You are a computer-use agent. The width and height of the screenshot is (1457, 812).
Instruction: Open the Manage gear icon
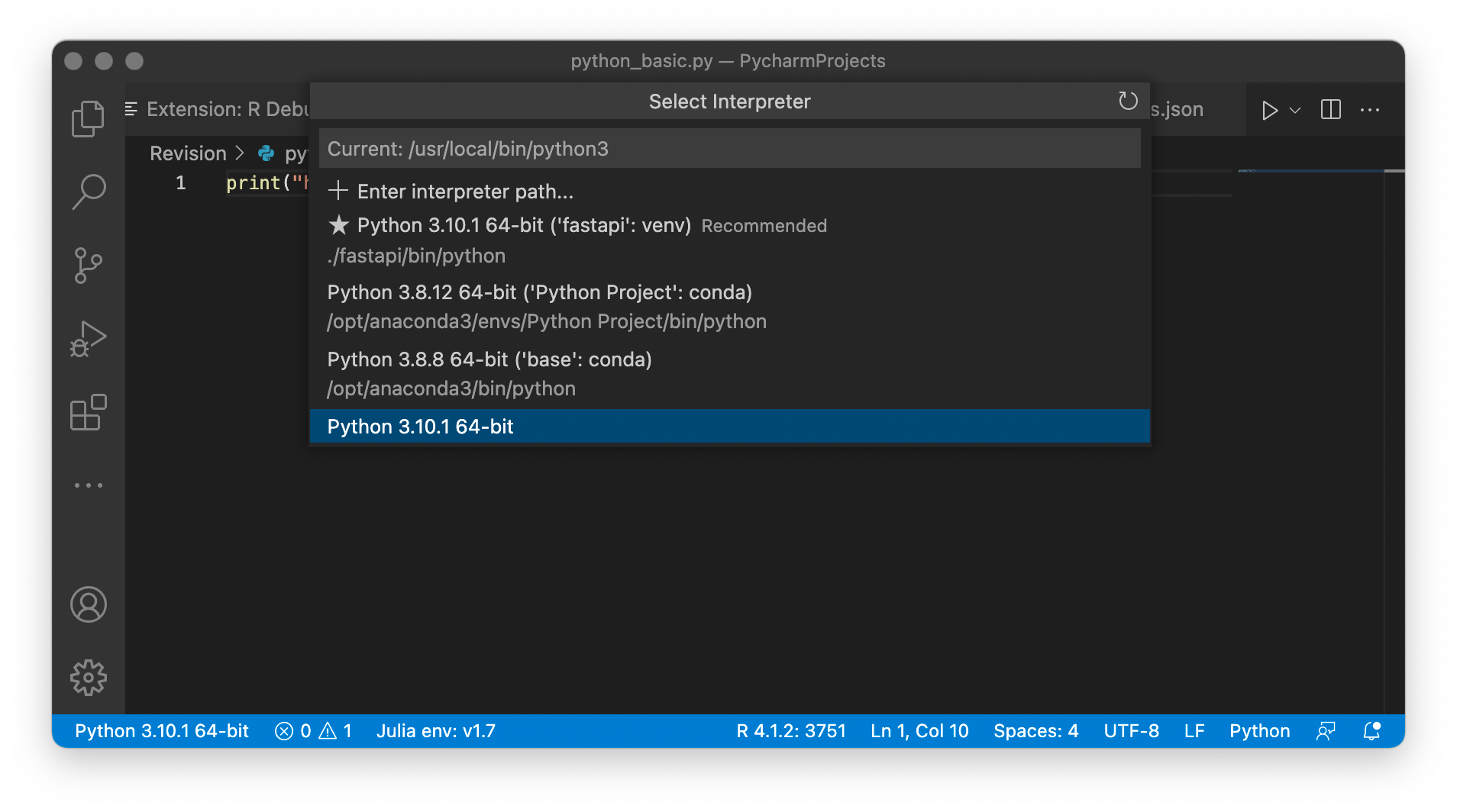point(88,678)
